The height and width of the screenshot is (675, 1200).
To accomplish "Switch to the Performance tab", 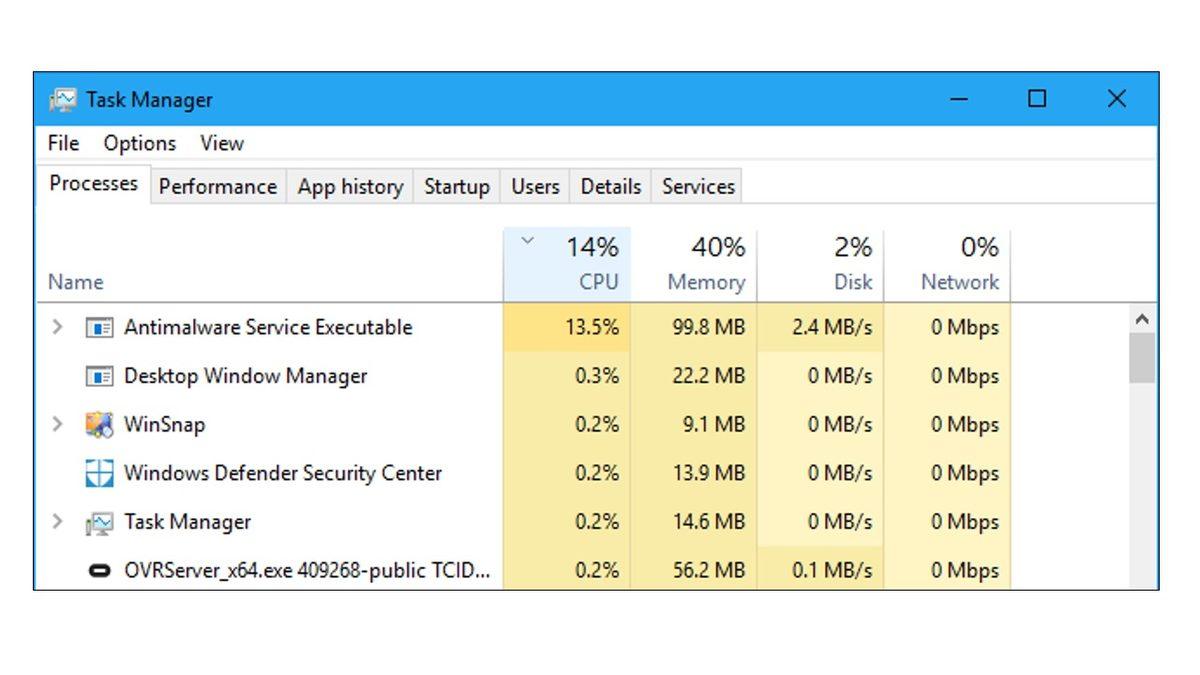I will coord(217,186).
